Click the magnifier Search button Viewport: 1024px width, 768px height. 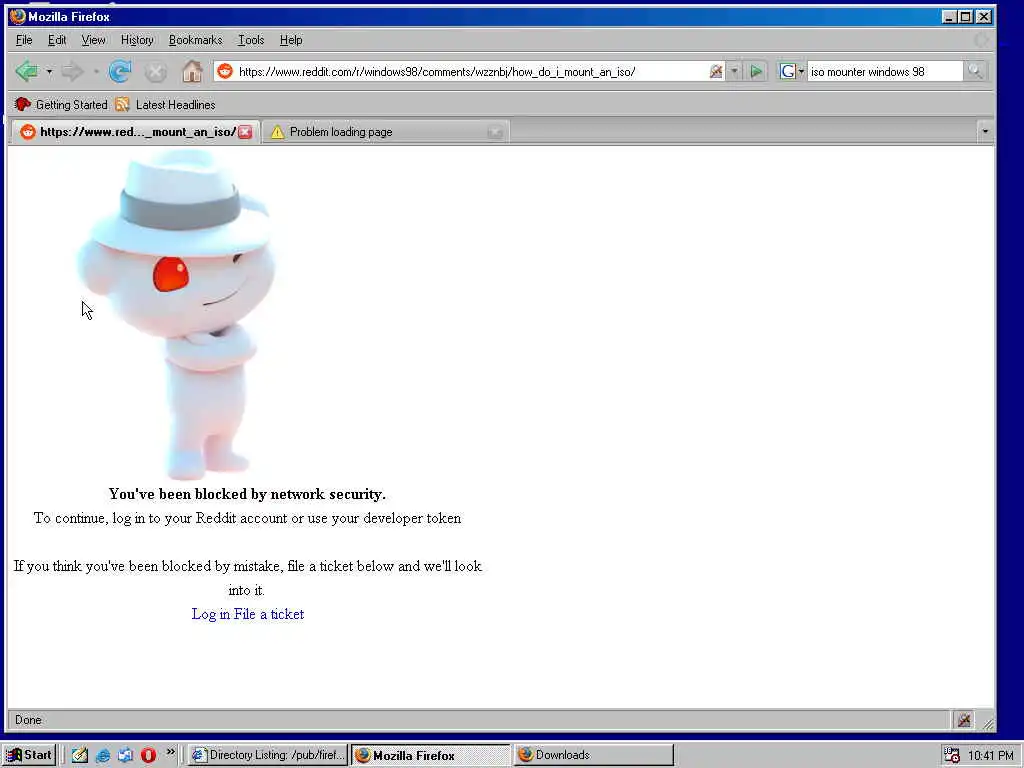click(x=974, y=71)
